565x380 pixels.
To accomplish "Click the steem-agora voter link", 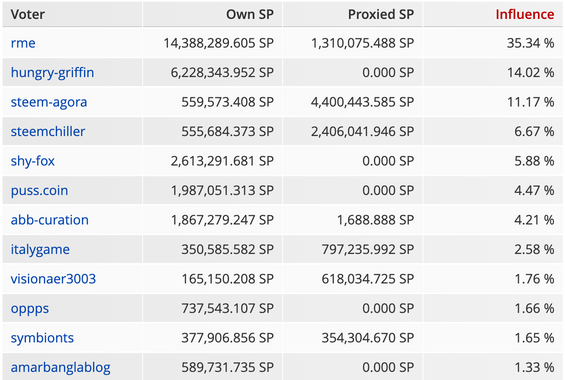I will pyautogui.click(x=49, y=102).
